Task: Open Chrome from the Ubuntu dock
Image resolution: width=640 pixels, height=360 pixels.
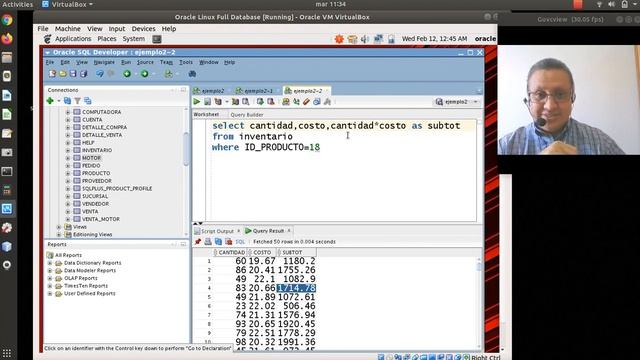Action: click(7, 20)
